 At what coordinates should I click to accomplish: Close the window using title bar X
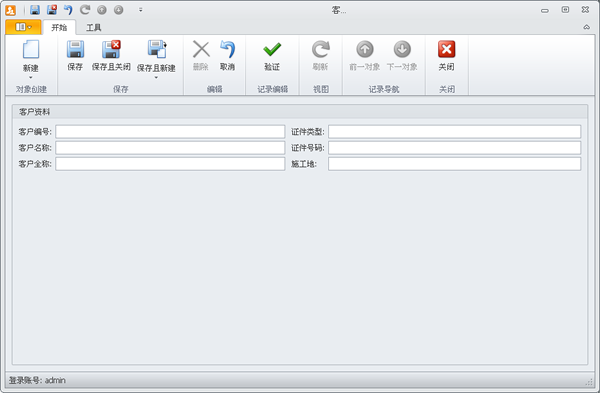pyautogui.click(x=585, y=10)
